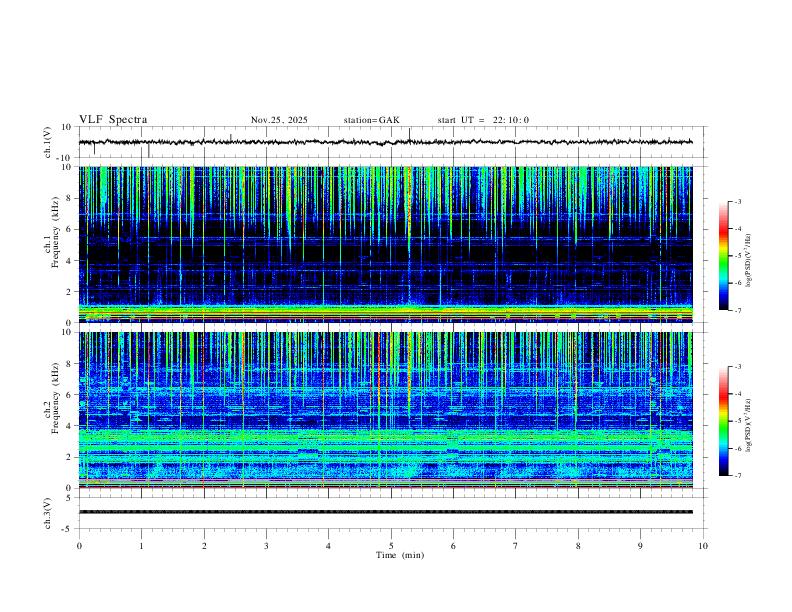
Task: Click the "-5" tick on ch.1 colorbar
Action: coord(737,256)
